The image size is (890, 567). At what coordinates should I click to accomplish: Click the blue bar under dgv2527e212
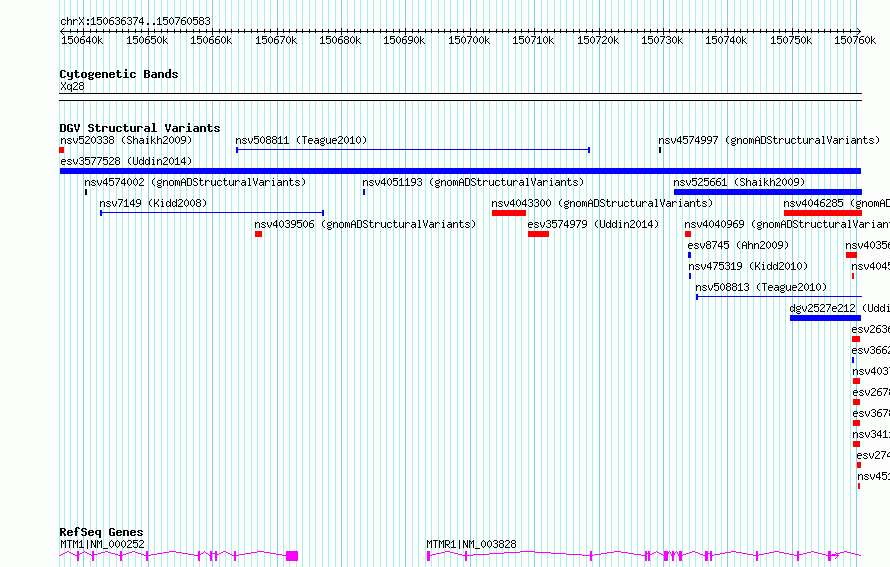(x=826, y=318)
